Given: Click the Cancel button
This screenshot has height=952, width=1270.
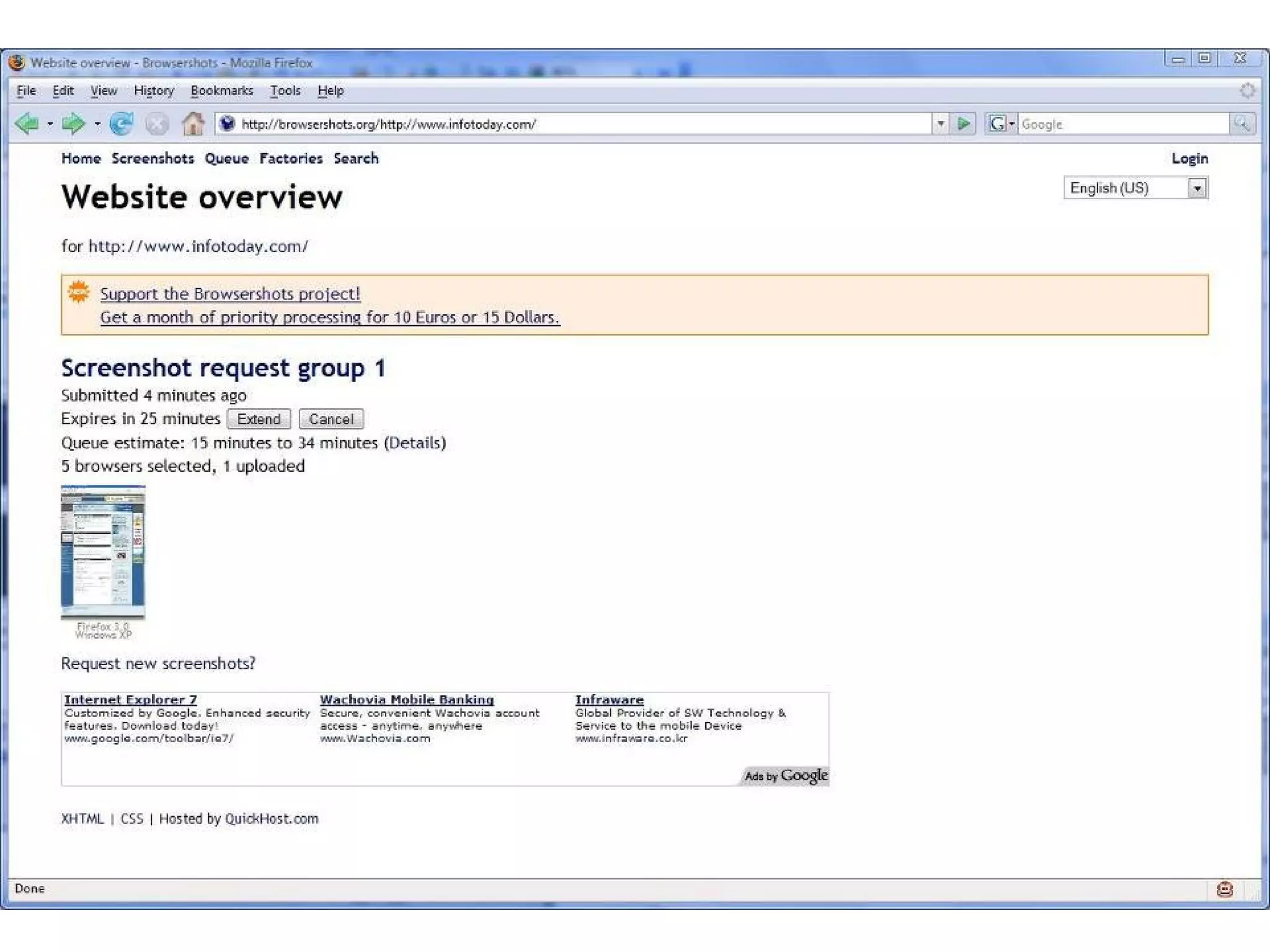Looking at the screenshot, I should coord(331,419).
